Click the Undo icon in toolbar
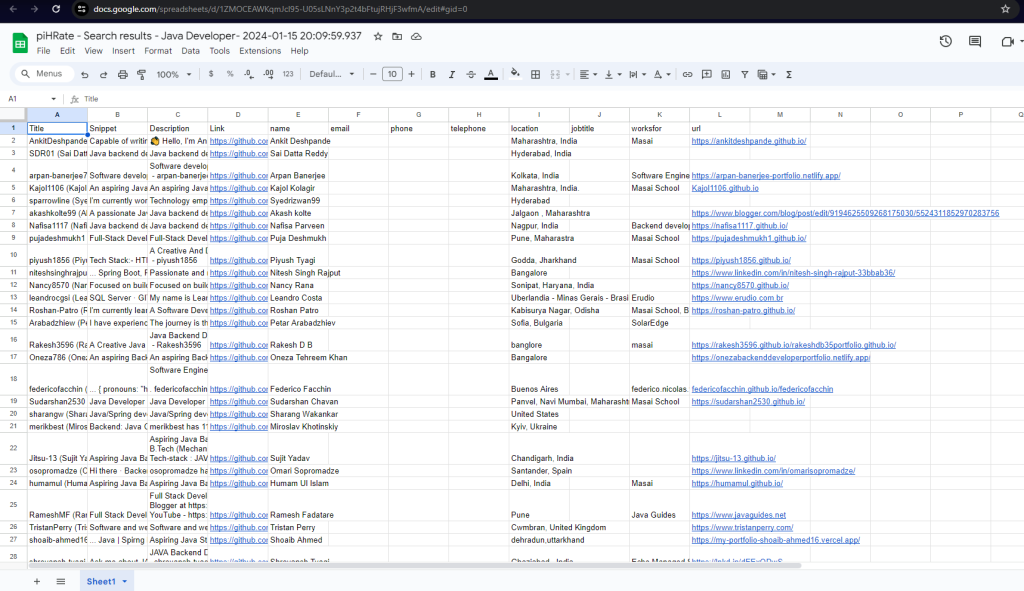 tap(85, 74)
